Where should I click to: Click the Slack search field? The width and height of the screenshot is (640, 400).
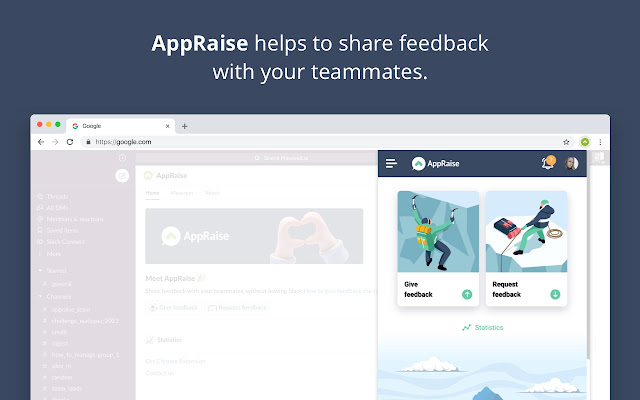click(x=282, y=158)
